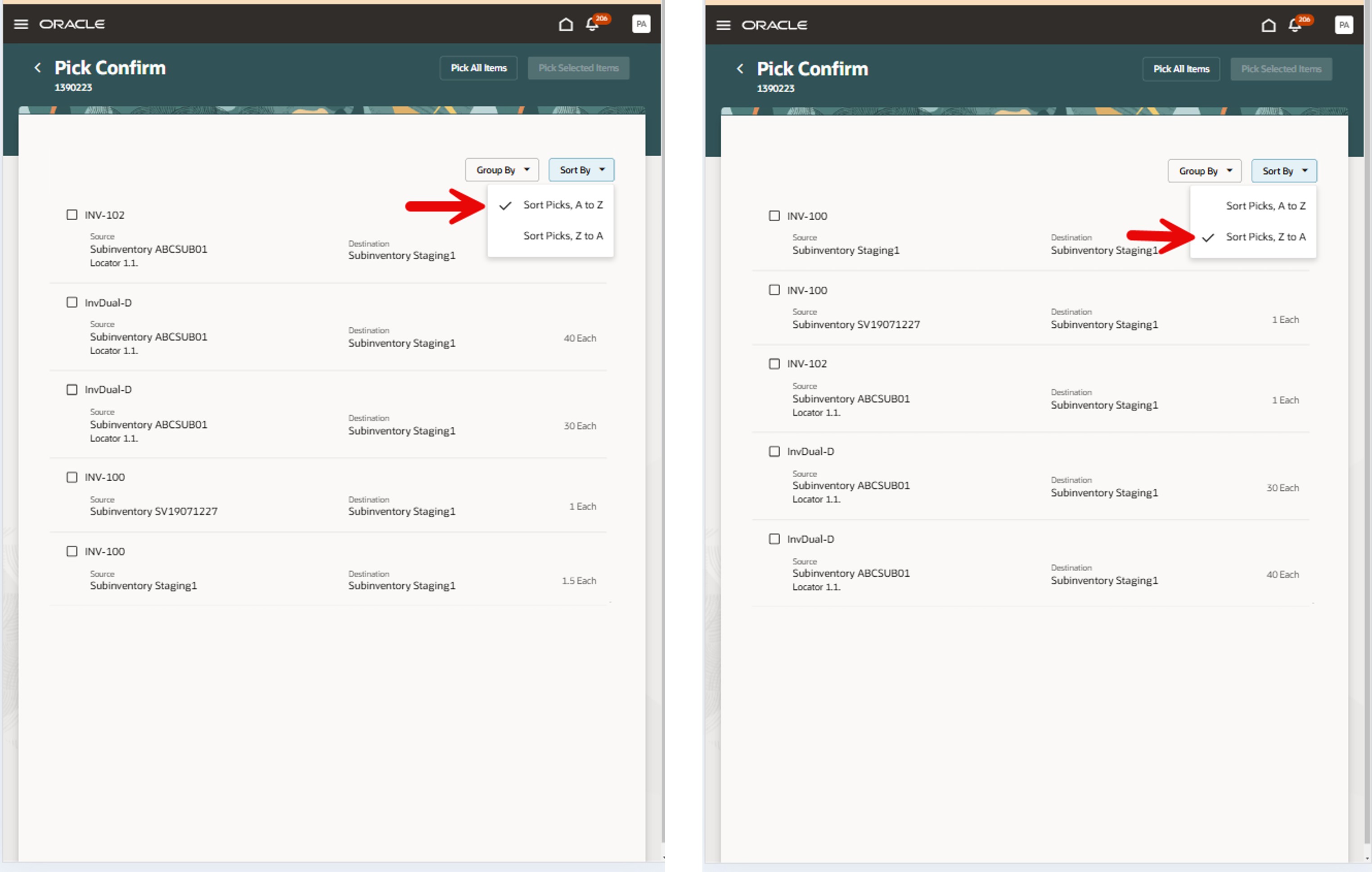Open the navigation hamburger menu

(21, 24)
